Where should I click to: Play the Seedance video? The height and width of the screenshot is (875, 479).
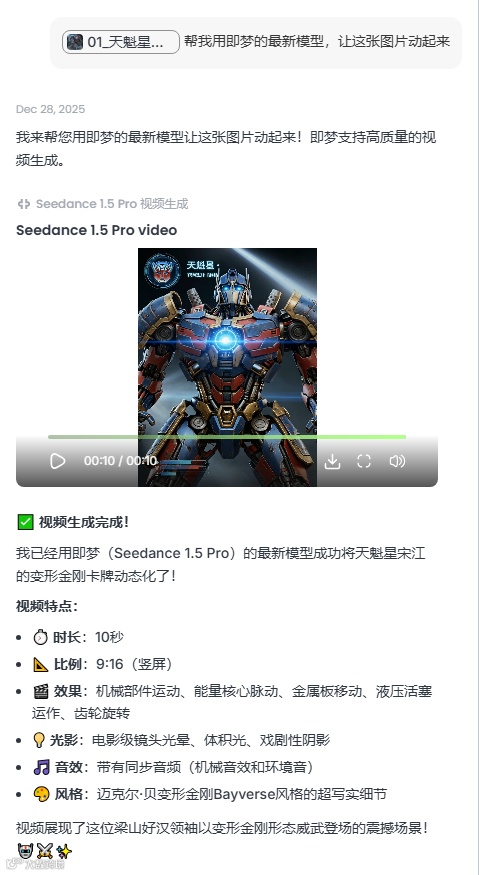coord(58,461)
